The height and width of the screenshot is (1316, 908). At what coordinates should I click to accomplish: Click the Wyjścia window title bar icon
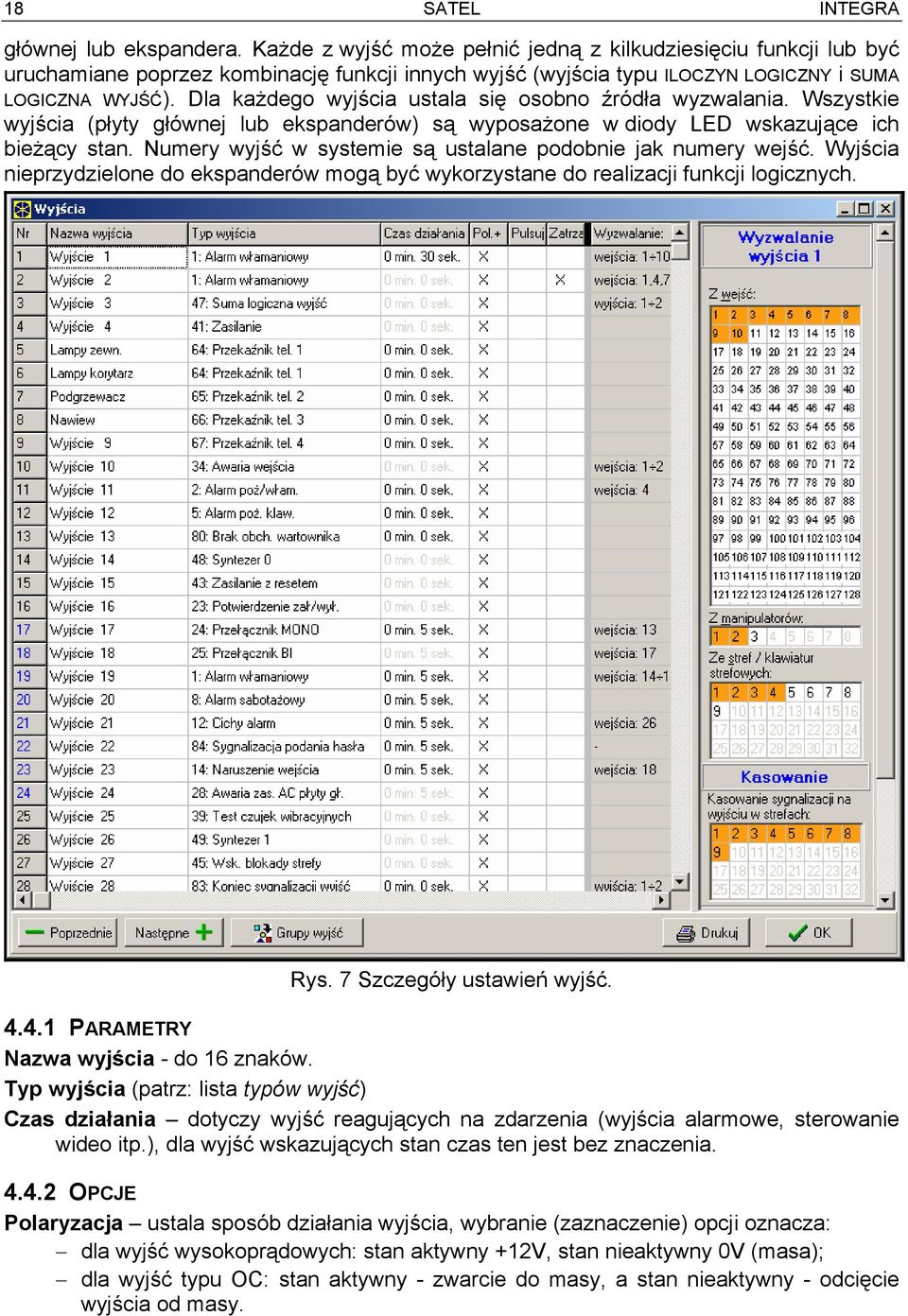tap(22, 209)
